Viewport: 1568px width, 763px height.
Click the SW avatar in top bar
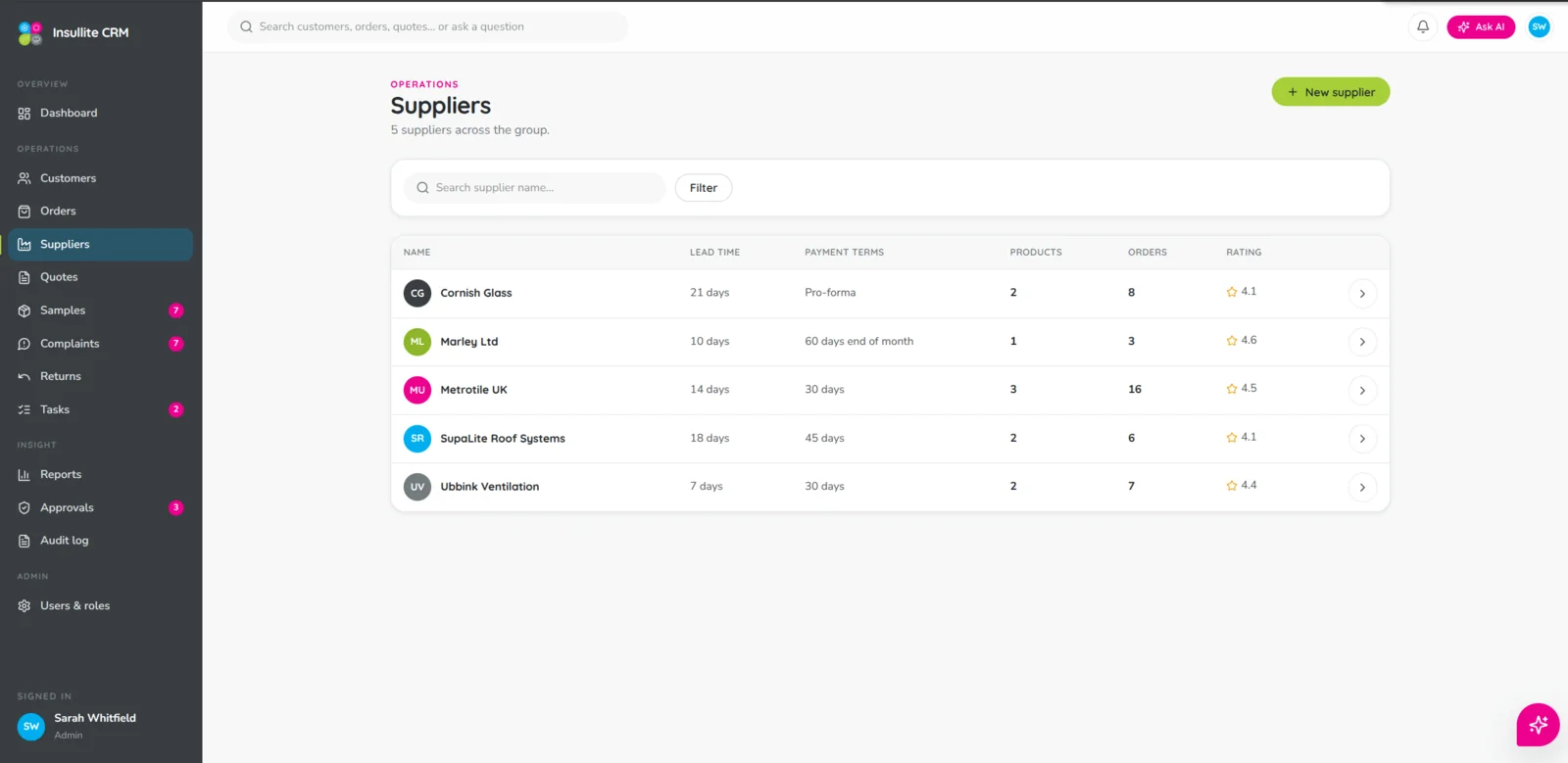coord(1539,26)
